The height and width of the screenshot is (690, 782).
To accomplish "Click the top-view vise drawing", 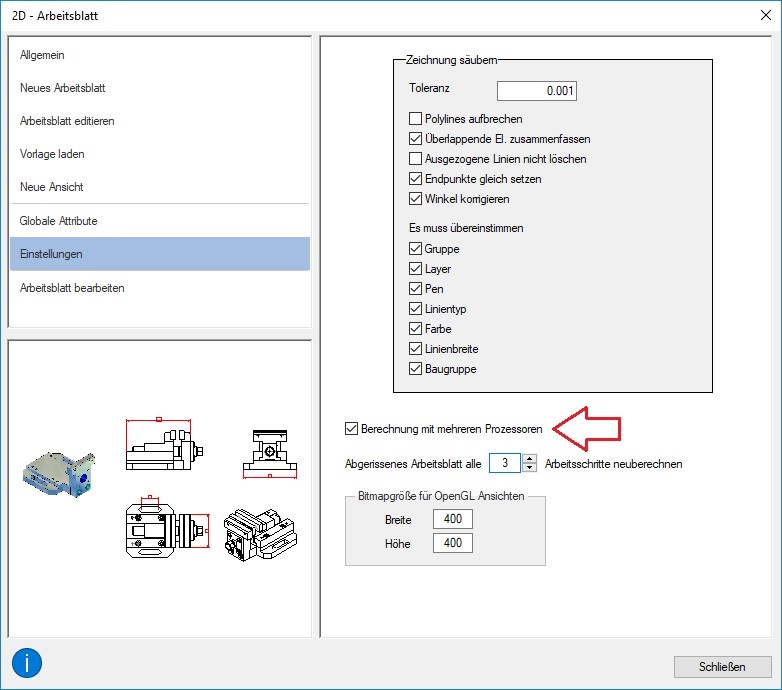I will 164,528.
